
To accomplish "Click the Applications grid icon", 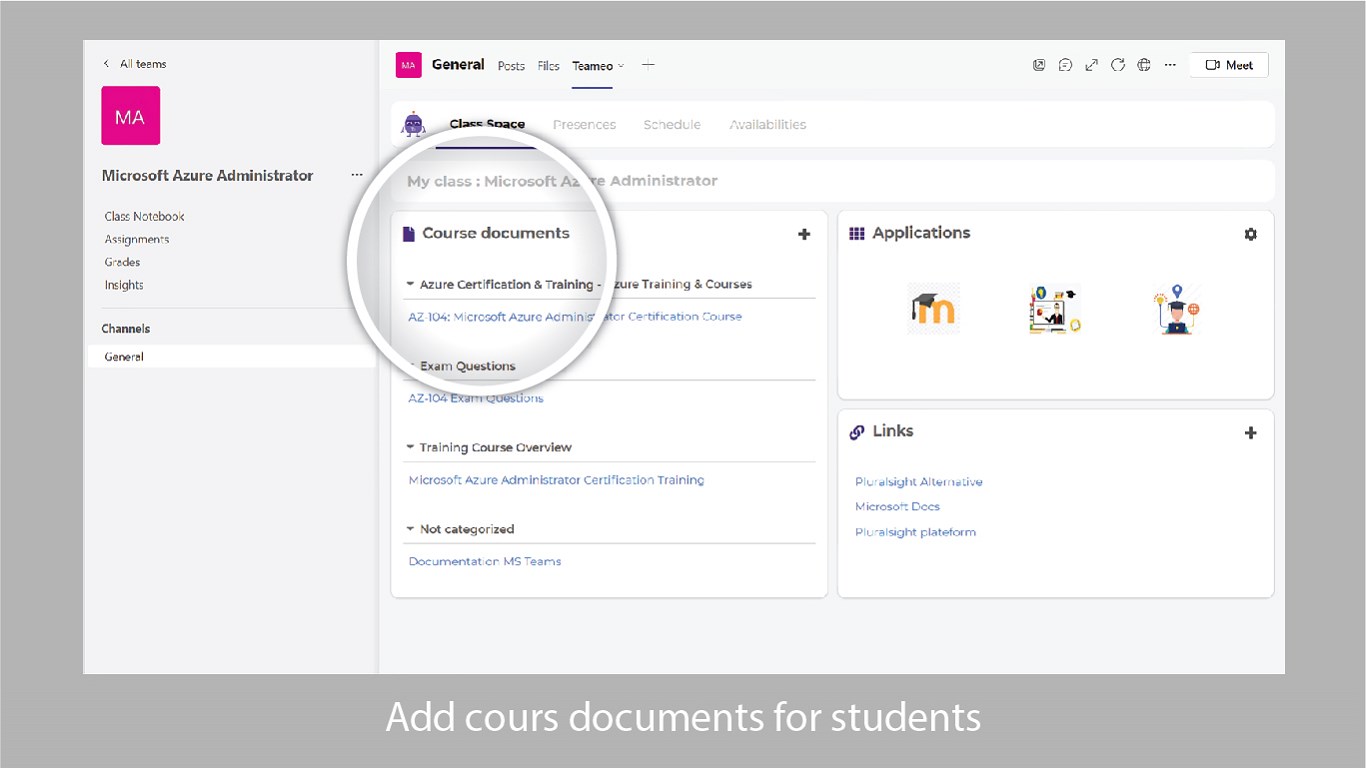I will tap(857, 233).
